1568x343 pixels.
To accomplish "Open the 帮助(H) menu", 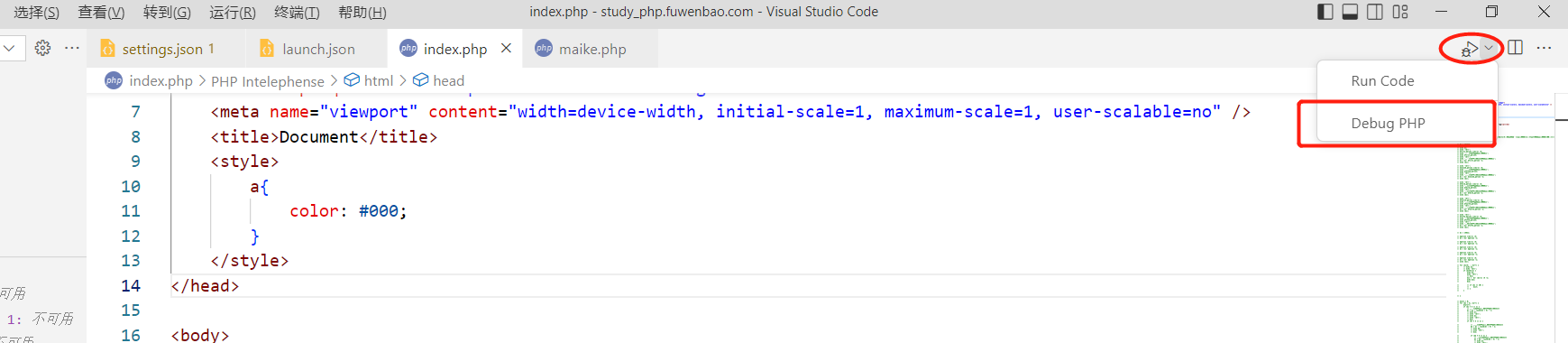I will (x=362, y=12).
